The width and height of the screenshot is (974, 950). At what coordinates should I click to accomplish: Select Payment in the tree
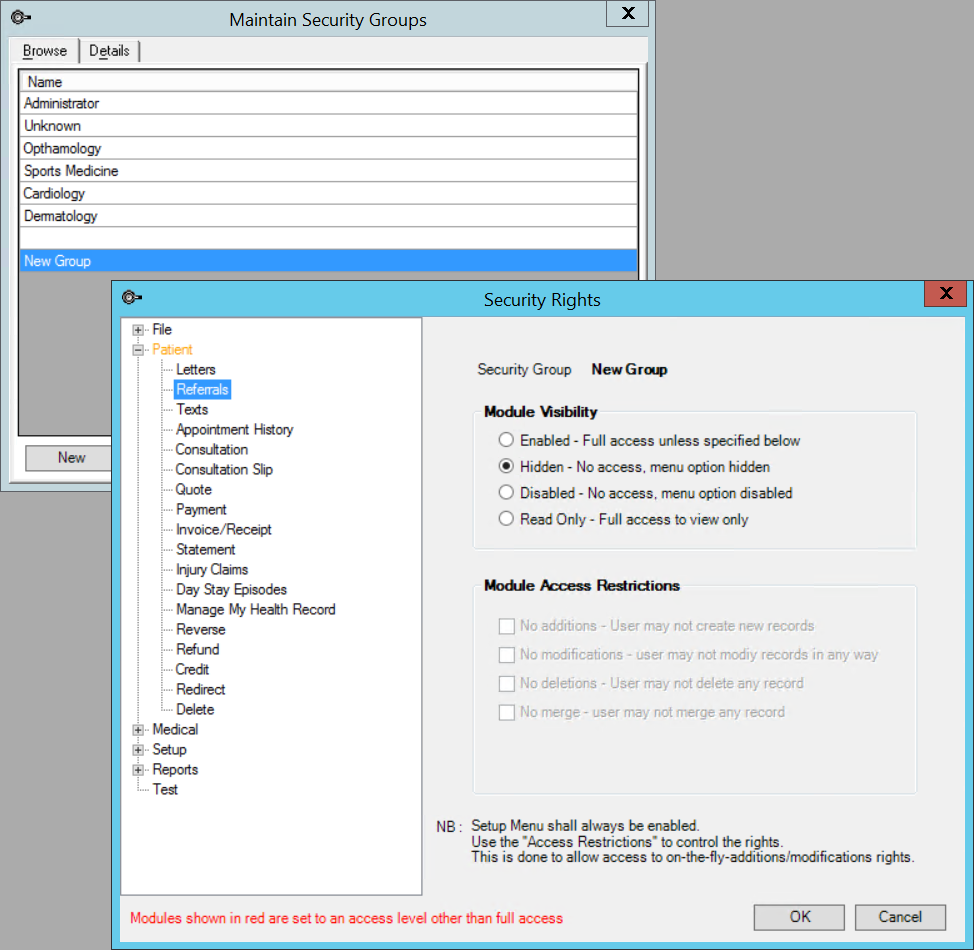[201, 509]
